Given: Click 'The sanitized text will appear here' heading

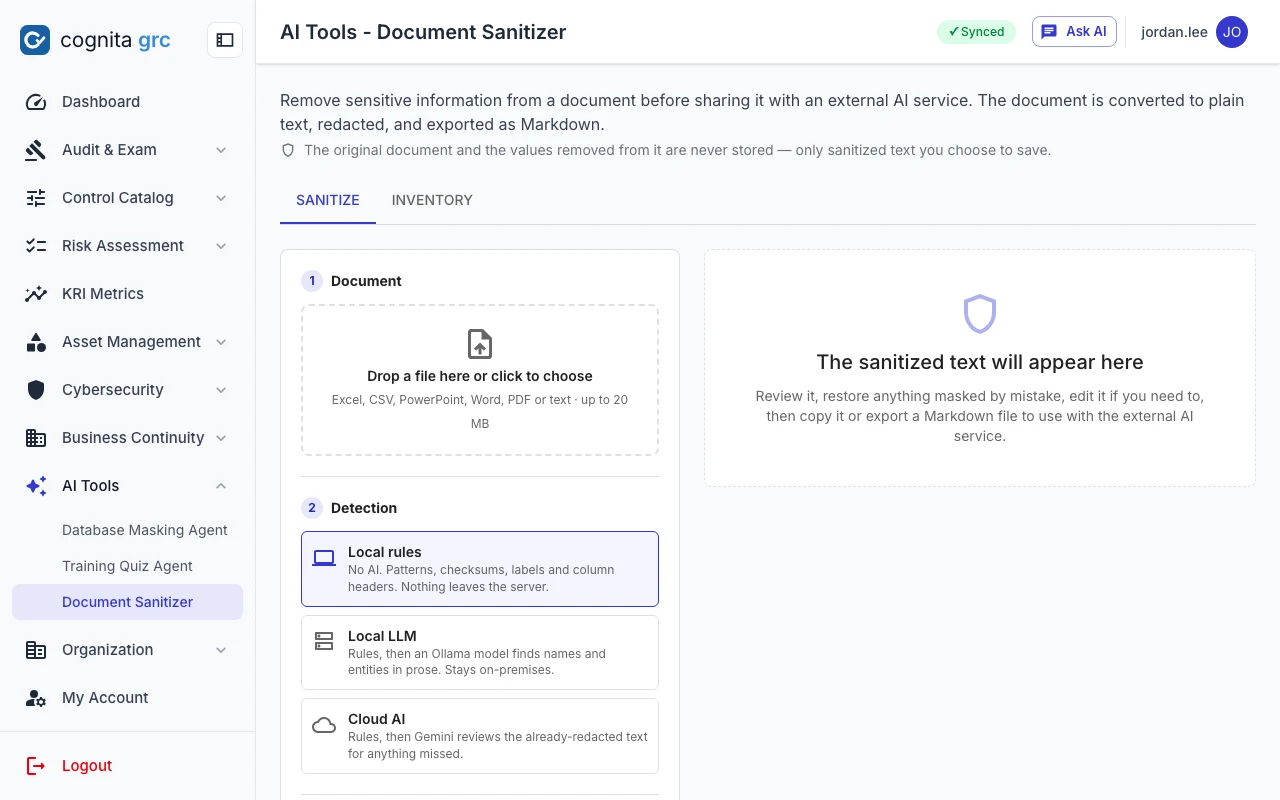Looking at the screenshot, I should (980, 362).
